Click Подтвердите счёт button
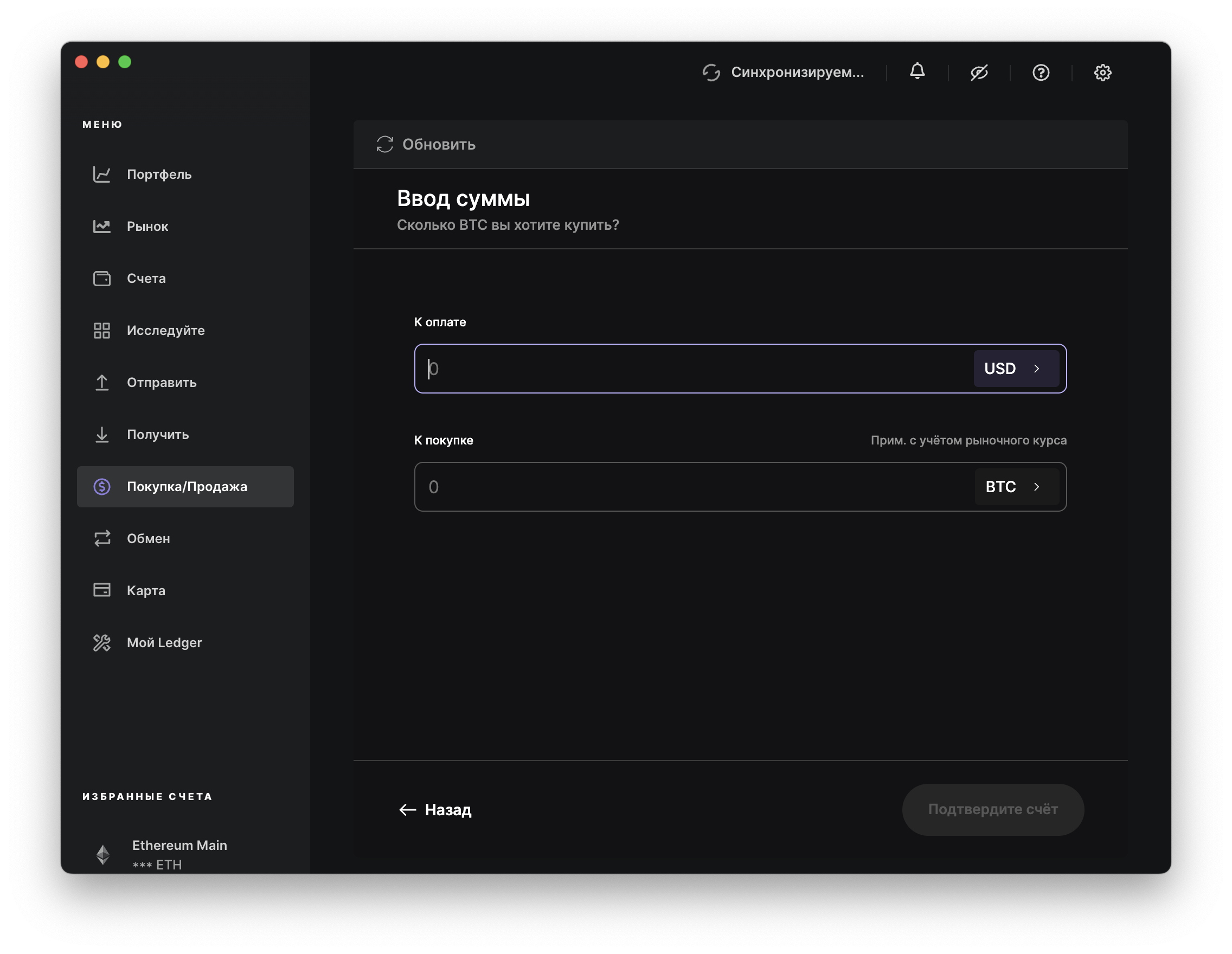 click(992, 810)
